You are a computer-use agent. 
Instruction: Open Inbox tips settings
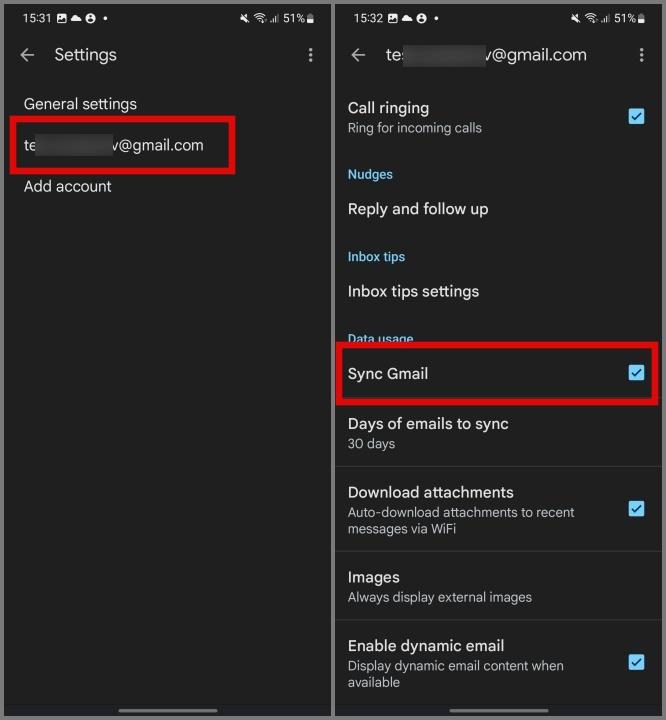click(x=413, y=291)
